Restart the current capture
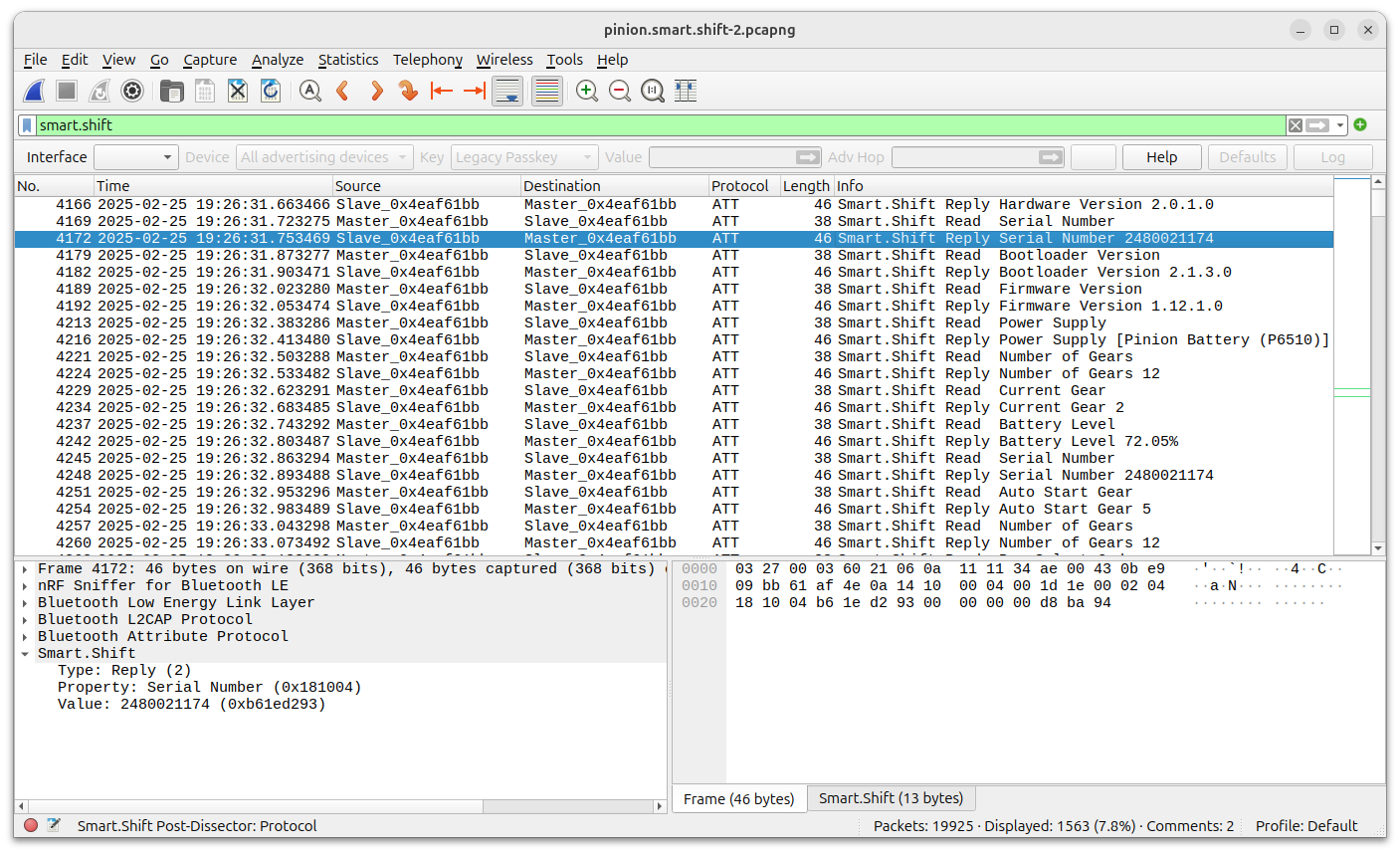1400x854 pixels. pos(100,92)
